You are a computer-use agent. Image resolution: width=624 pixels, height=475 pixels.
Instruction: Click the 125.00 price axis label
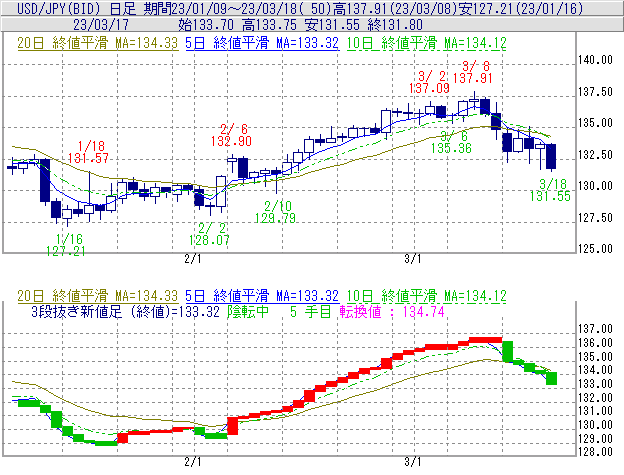(595, 249)
